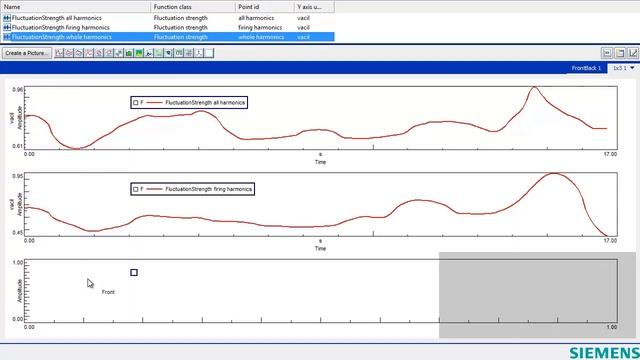640x360 pixels.
Task: Click icon of FluctuationStrength firing harmonics row
Action: (x=7, y=27)
